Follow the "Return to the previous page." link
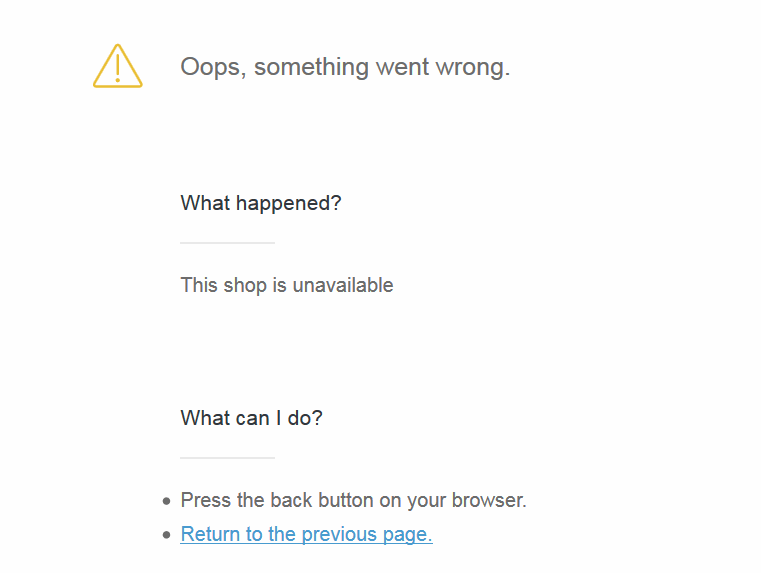This screenshot has height=573, width=761. coord(306,535)
